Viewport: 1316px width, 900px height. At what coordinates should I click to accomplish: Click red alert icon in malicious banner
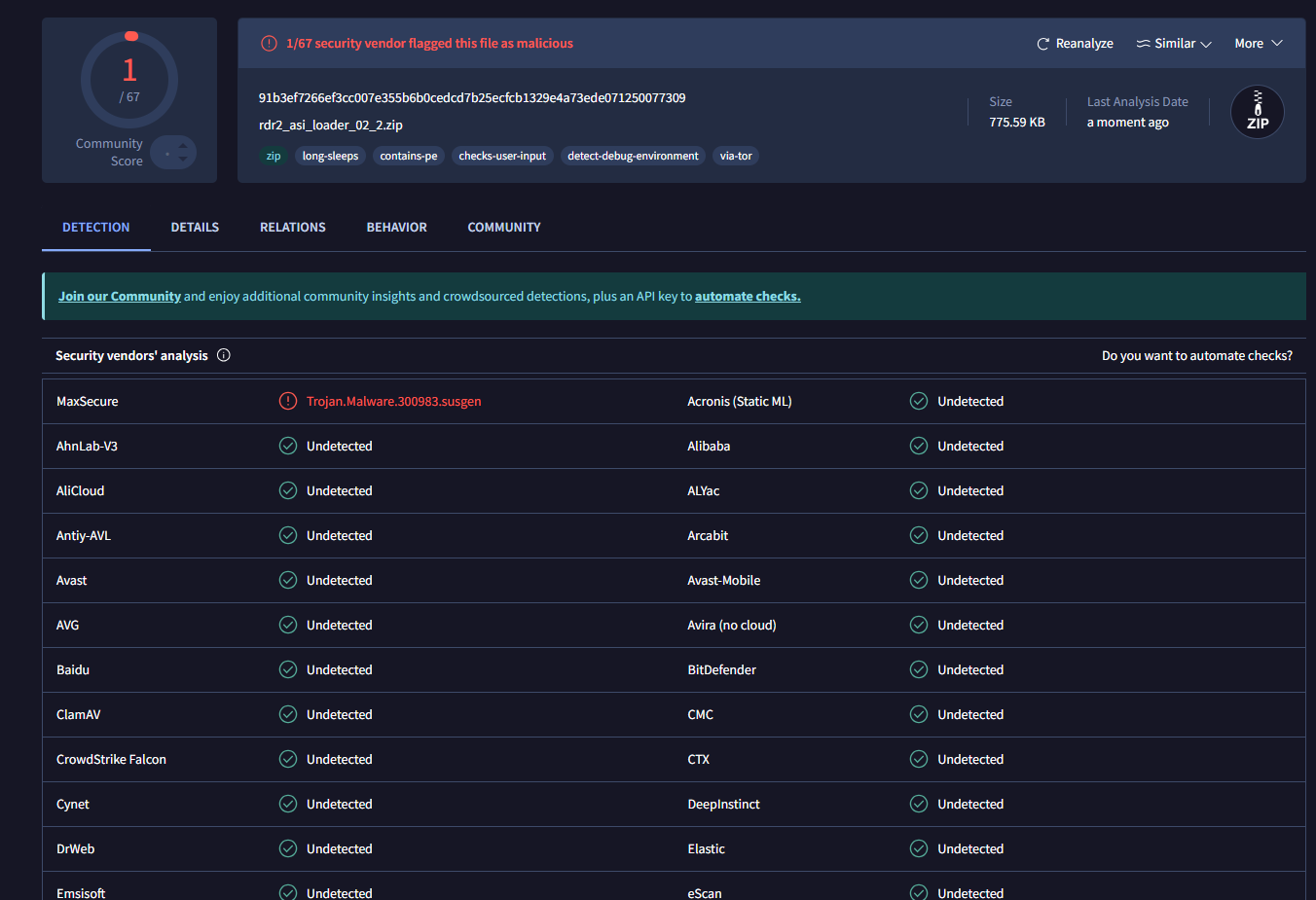269,44
